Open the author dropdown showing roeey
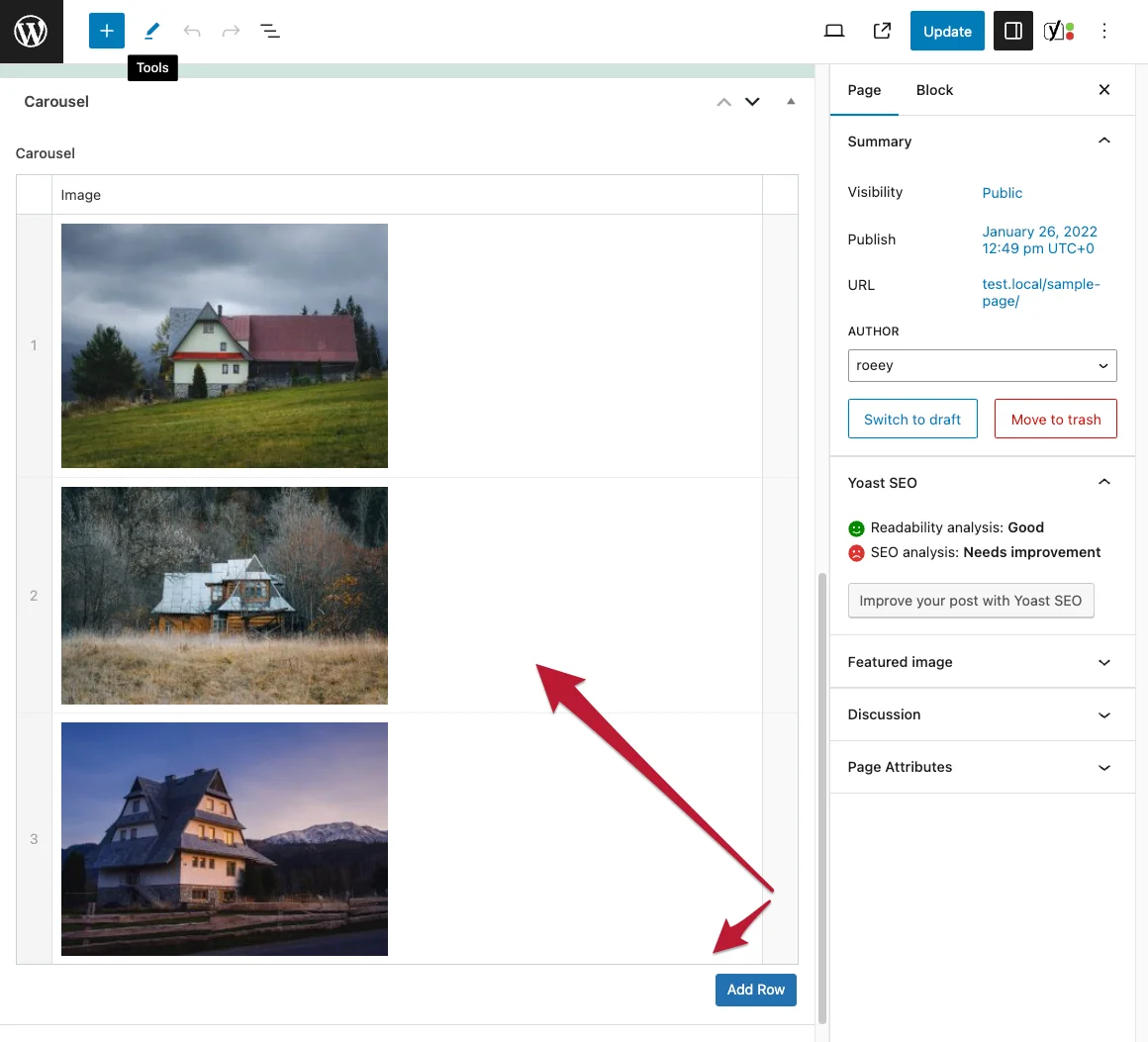Screen dimensions: 1148x1042 pos(982,365)
